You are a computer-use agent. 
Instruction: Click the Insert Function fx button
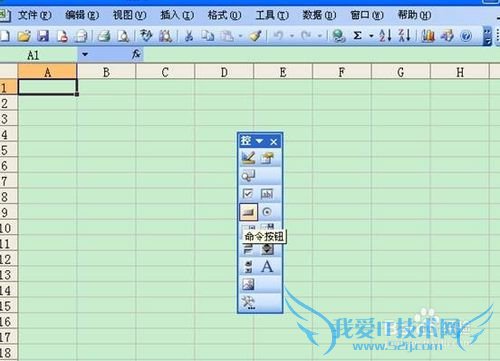pyautogui.click(x=136, y=54)
